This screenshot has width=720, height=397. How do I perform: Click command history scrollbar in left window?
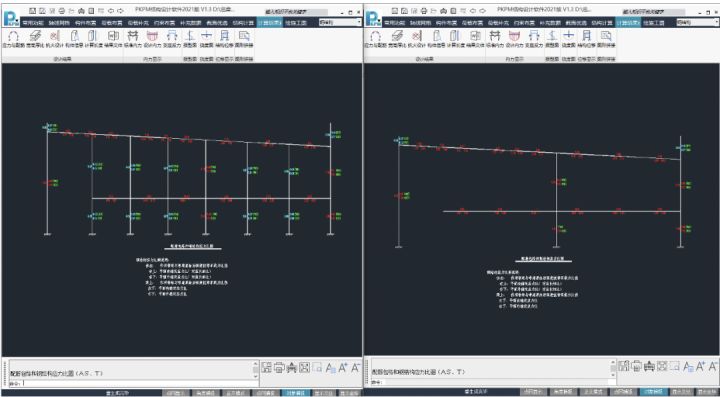[255, 369]
